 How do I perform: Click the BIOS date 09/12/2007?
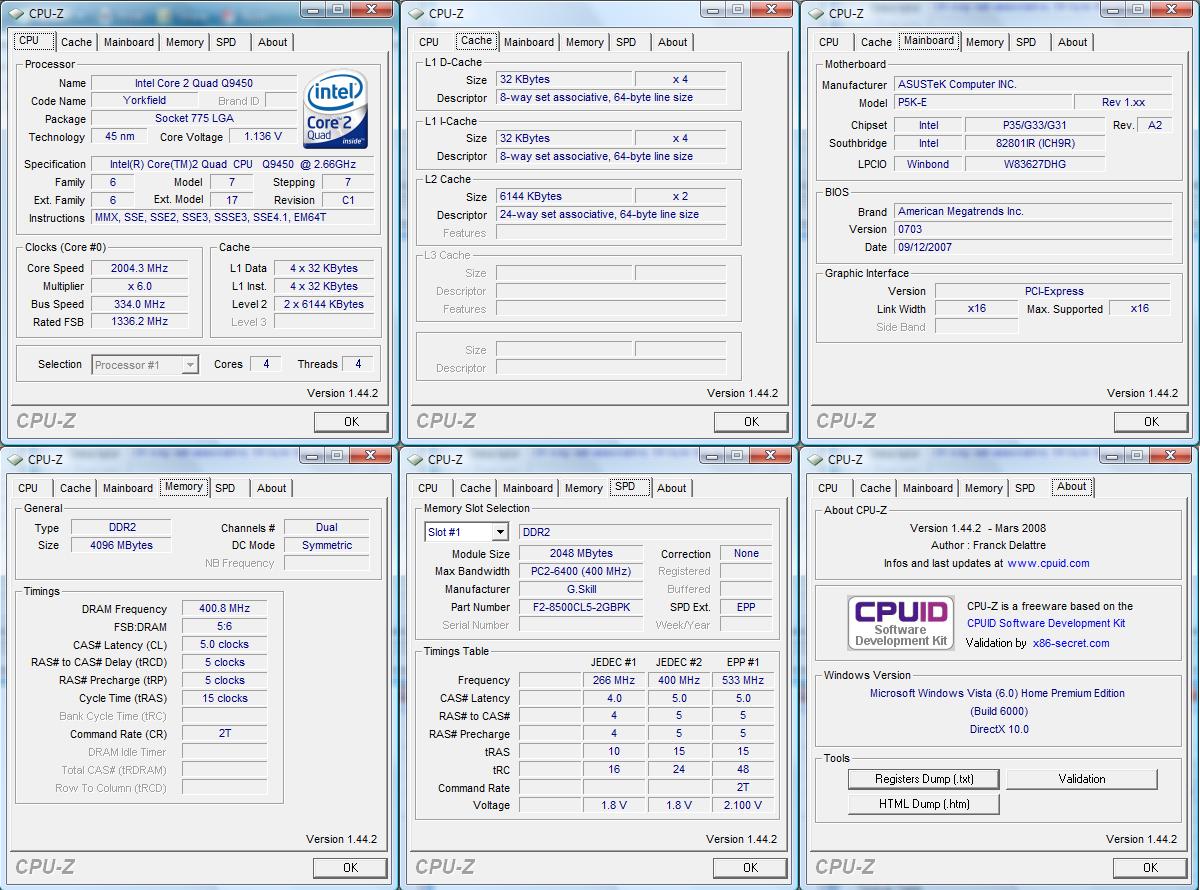point(1033,248)
